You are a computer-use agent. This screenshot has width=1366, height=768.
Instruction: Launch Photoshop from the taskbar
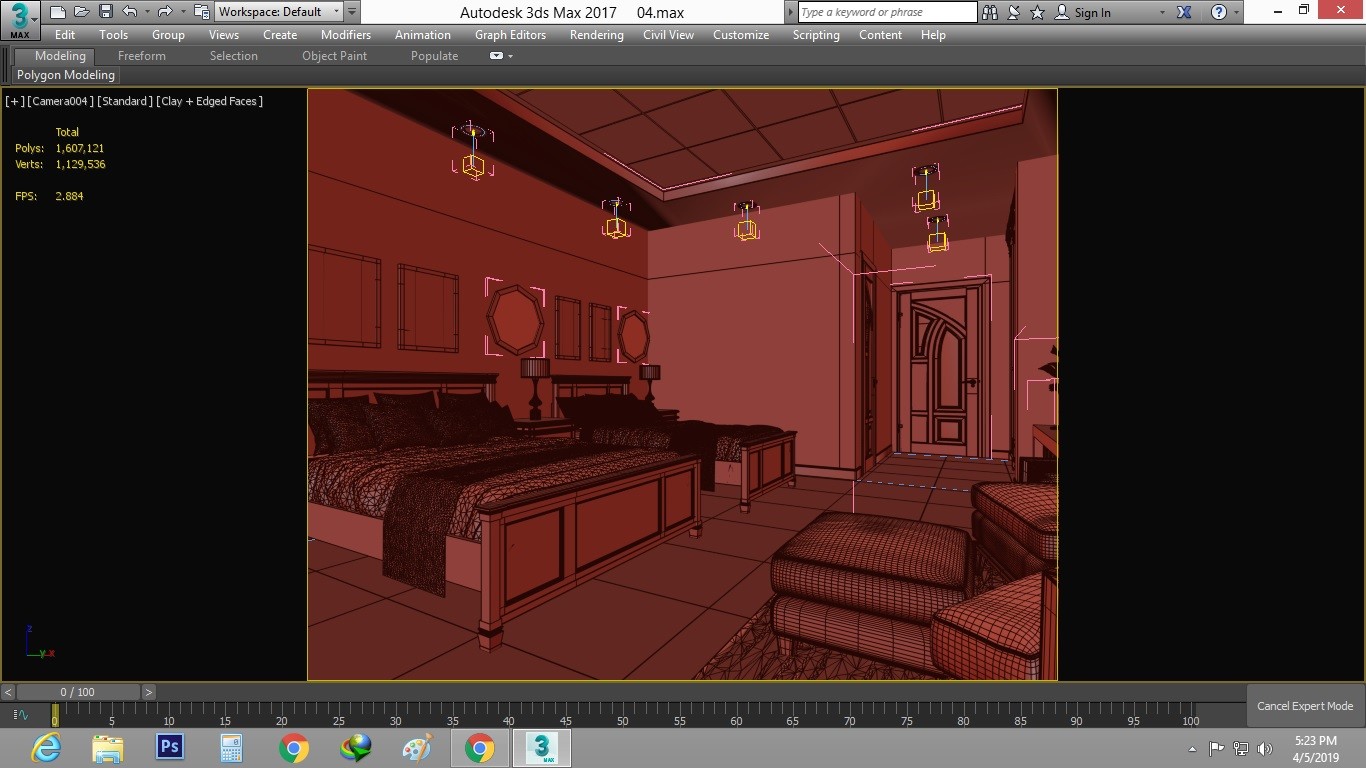169,747
